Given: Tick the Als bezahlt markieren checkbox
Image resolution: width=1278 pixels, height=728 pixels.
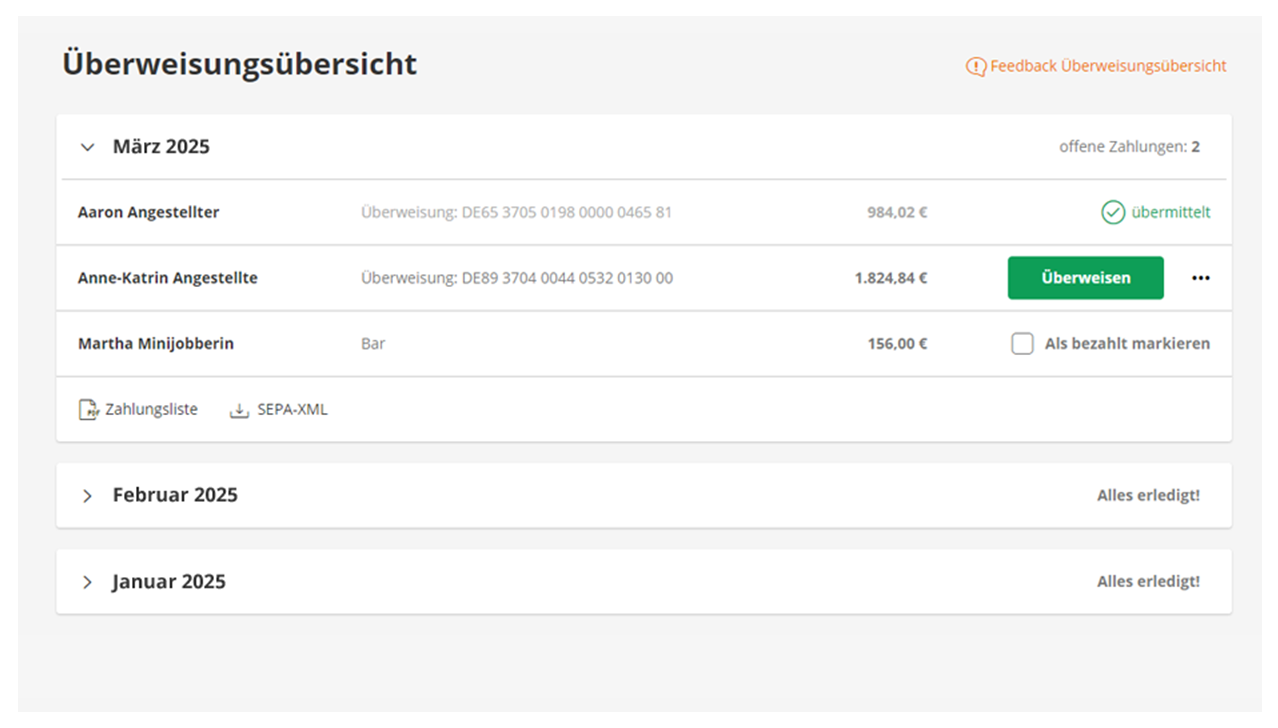Looking at the screenshot, I should (1022, 344).
